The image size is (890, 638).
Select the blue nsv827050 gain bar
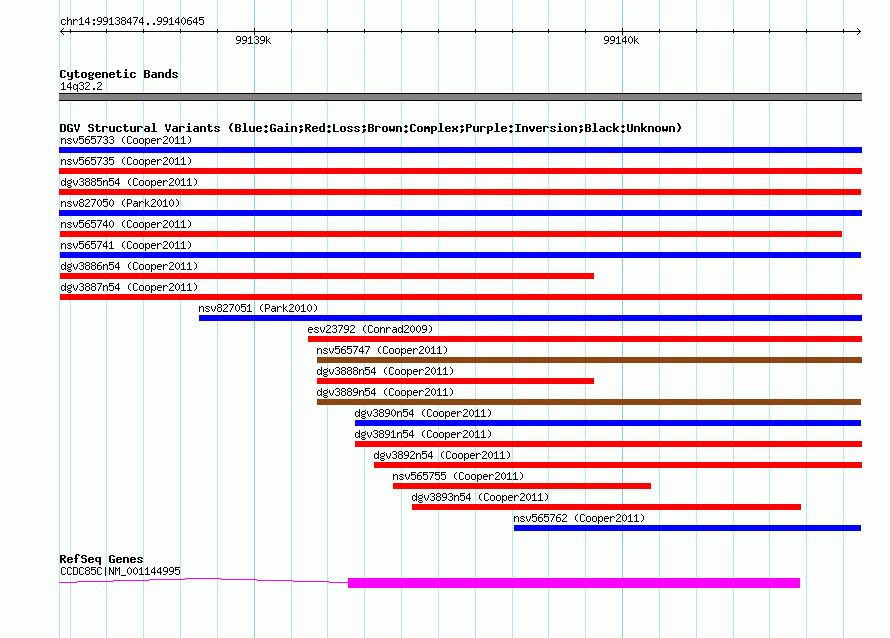(x=460, y=213)
